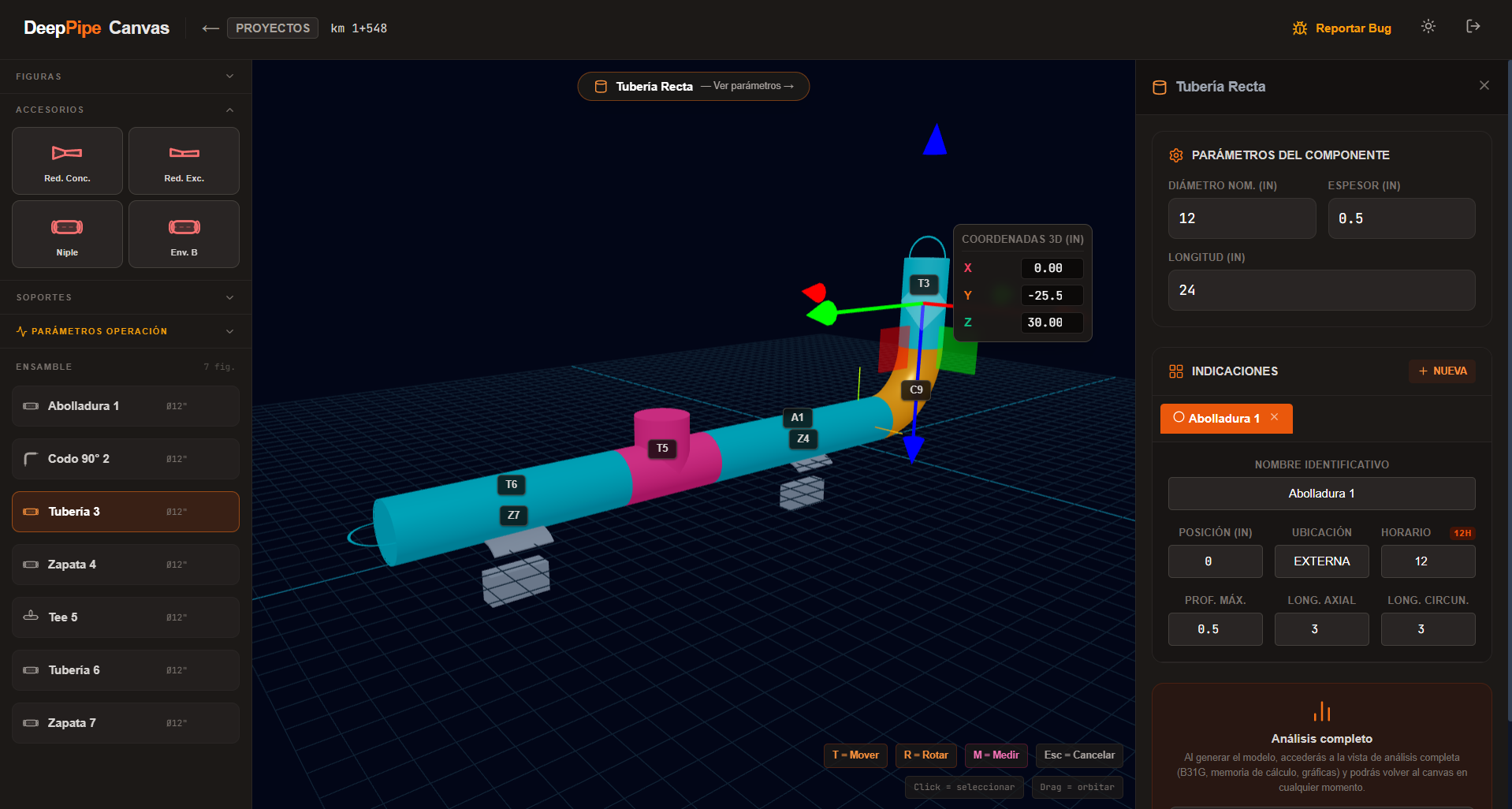Click the NOMBRE IDENTIFICATIVO field
Image resolution: width=1512 pixels, height=809 pixels.
[x=1321, y=494]
